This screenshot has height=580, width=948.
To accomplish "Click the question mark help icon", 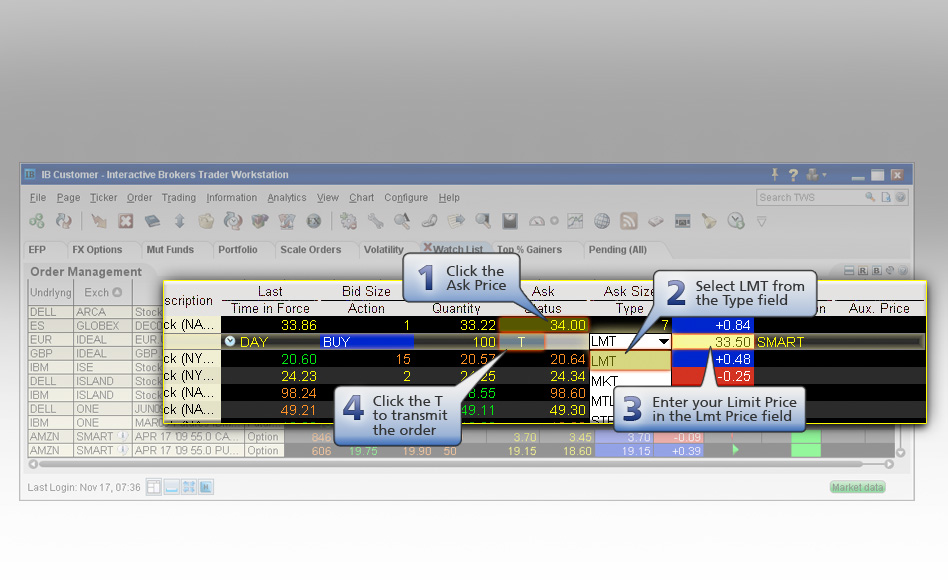I will 793,175.
